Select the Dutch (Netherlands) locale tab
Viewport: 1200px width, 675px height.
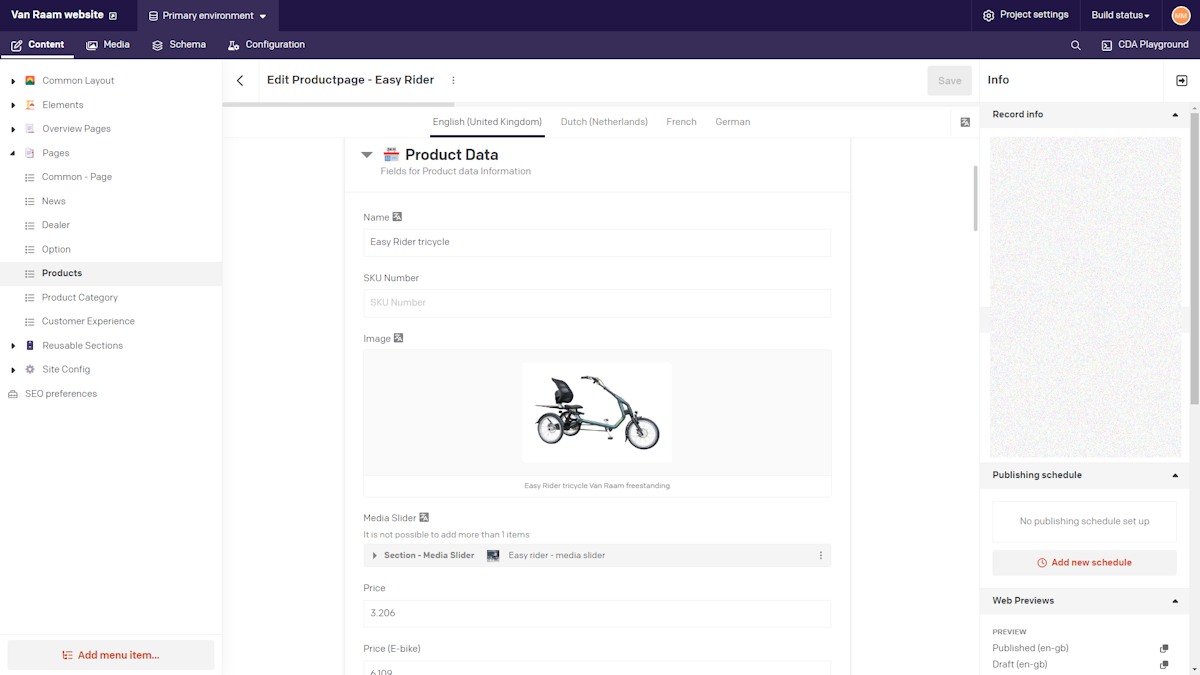point(604,122)
